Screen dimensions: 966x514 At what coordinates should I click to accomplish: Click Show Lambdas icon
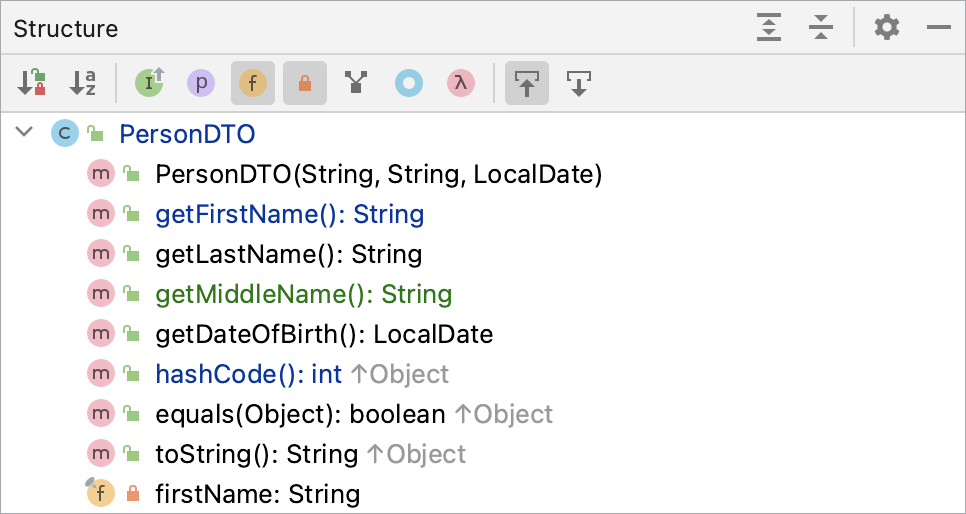[x=460, y=83]
